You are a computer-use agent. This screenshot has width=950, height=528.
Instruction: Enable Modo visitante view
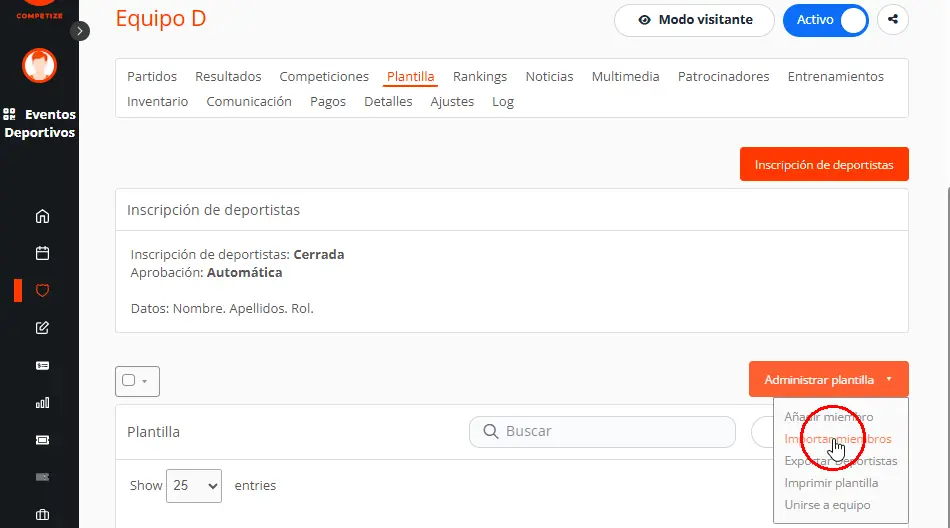pyautogui.click(x=694, y=20)
